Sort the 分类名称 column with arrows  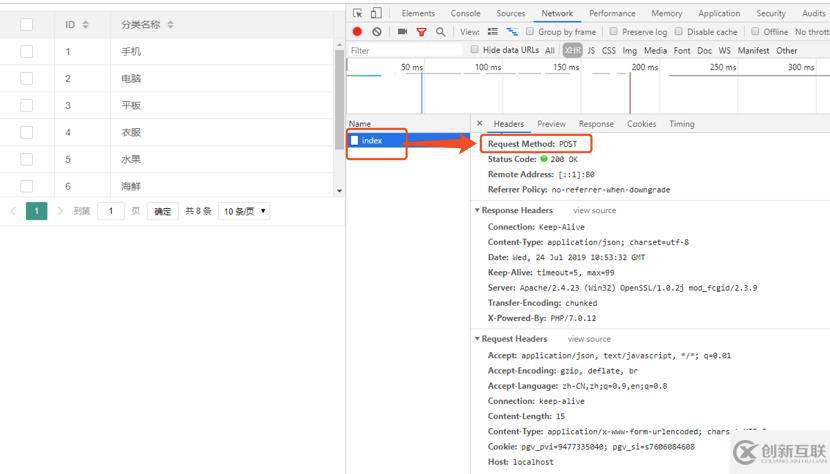click(170, 24)
